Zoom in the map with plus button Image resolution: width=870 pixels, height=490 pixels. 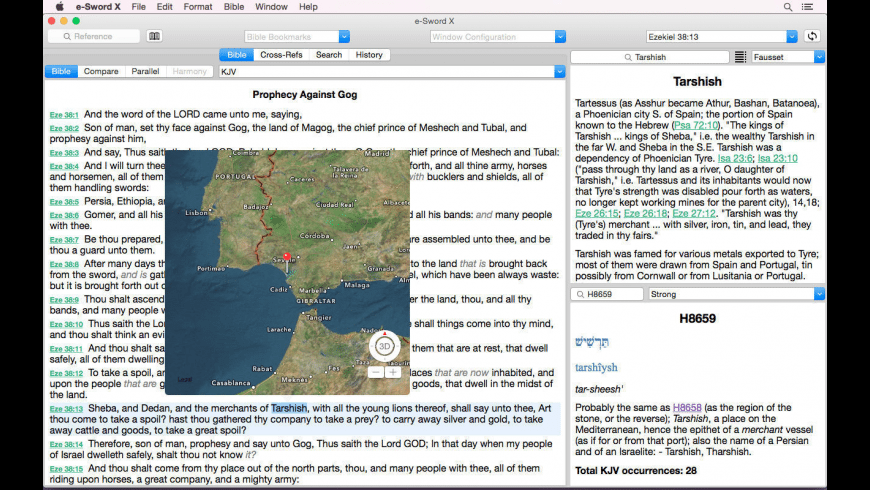click(393, 372)
